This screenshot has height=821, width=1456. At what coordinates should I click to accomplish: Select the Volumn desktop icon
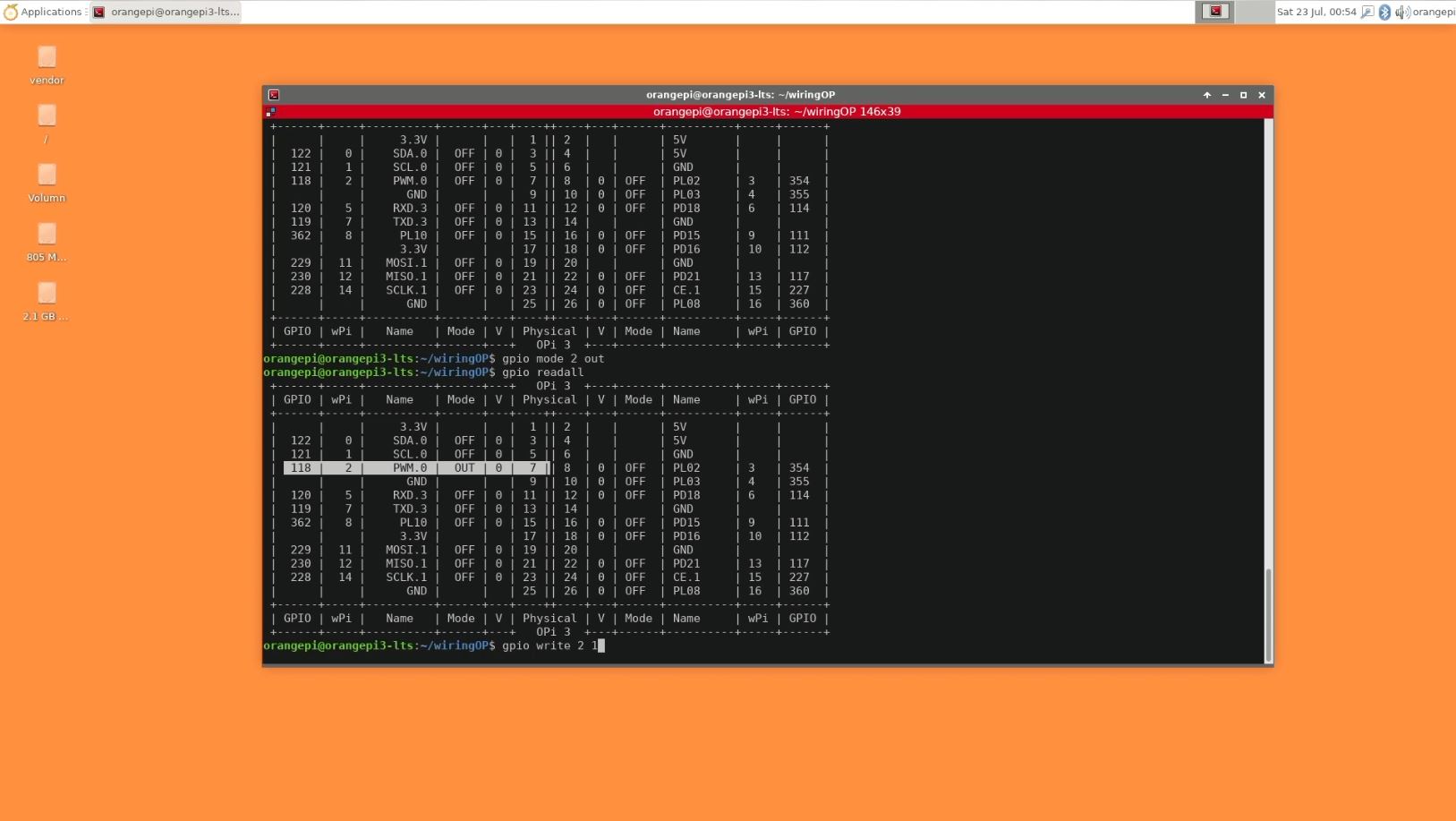pyautogui.click(x=47, y=175)
